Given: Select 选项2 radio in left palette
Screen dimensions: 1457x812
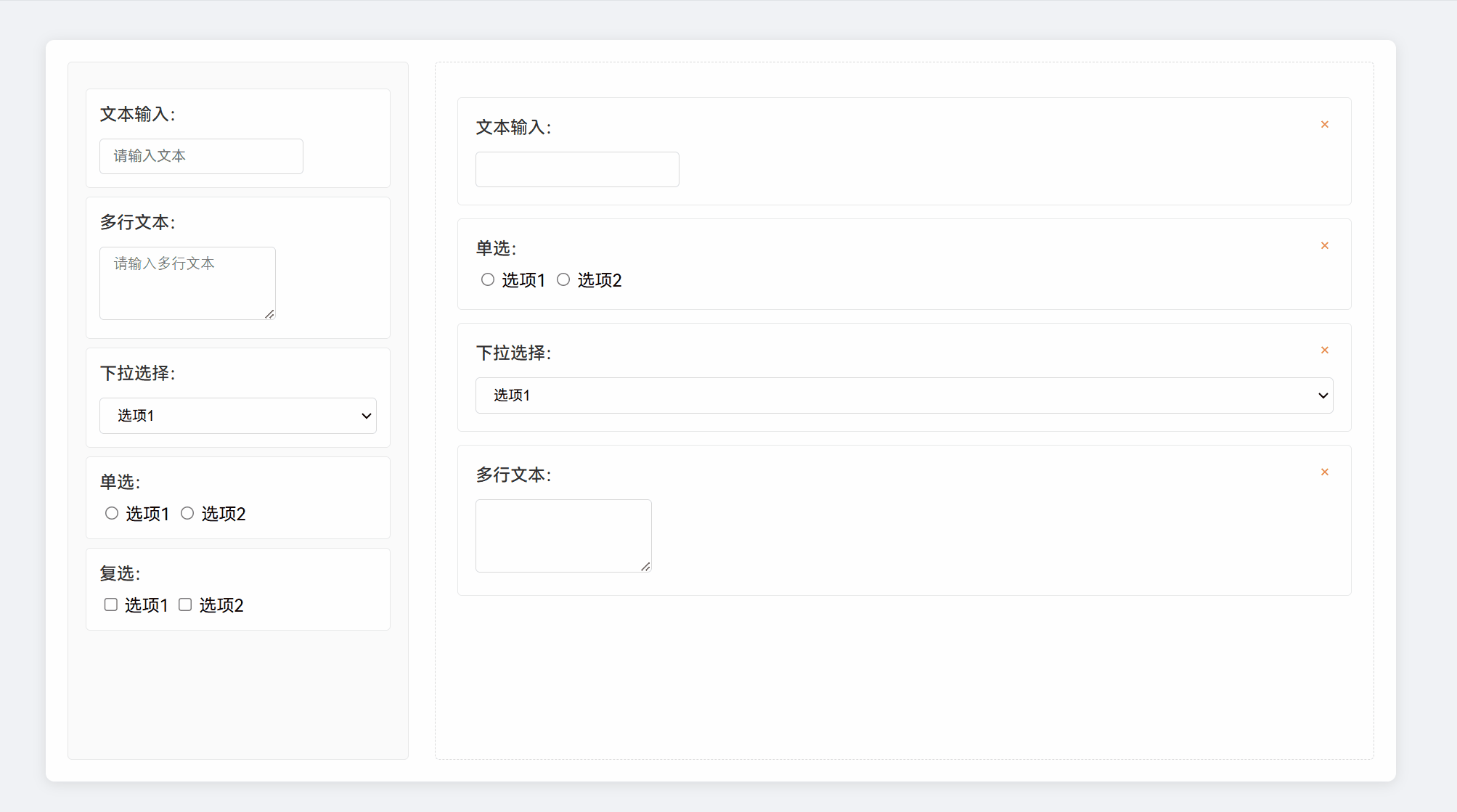Looking at the screenshot, I should (x=187, y=514).
